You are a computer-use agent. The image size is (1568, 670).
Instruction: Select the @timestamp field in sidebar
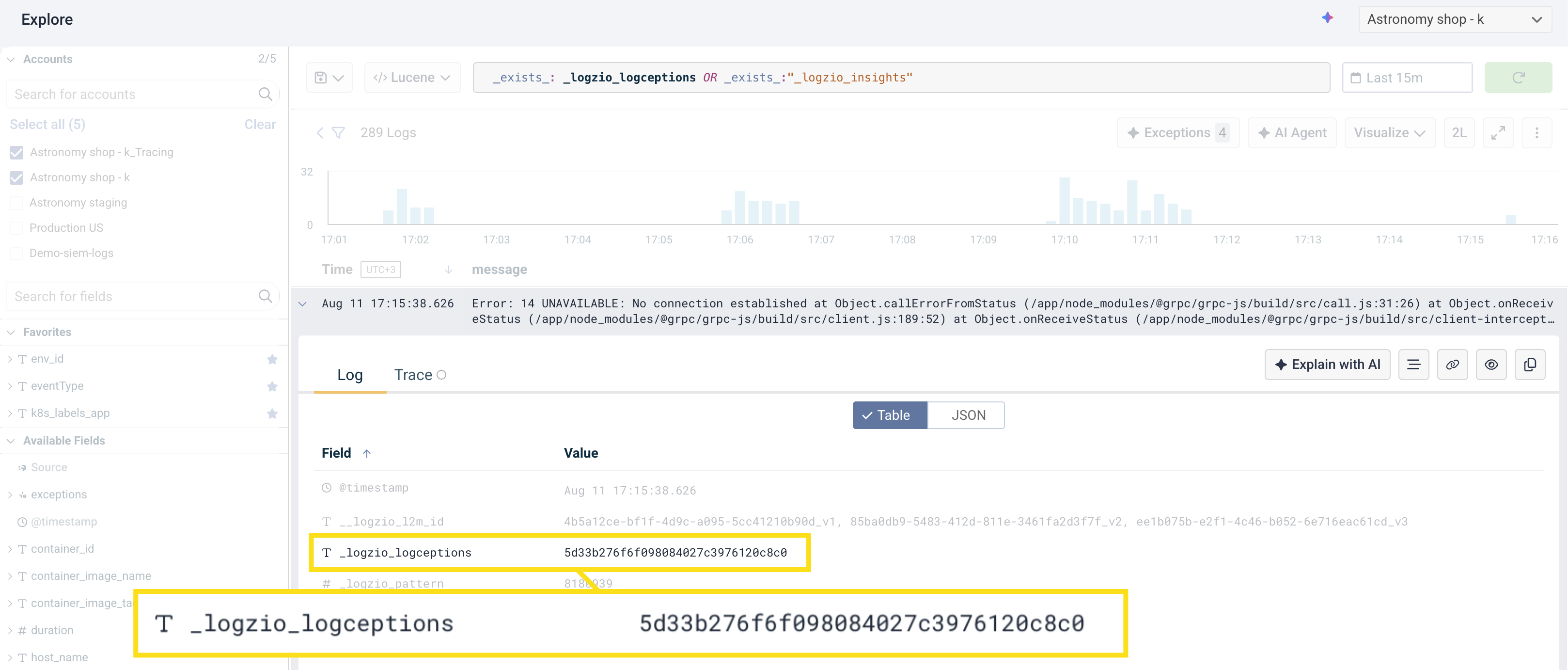pos(63,522)
